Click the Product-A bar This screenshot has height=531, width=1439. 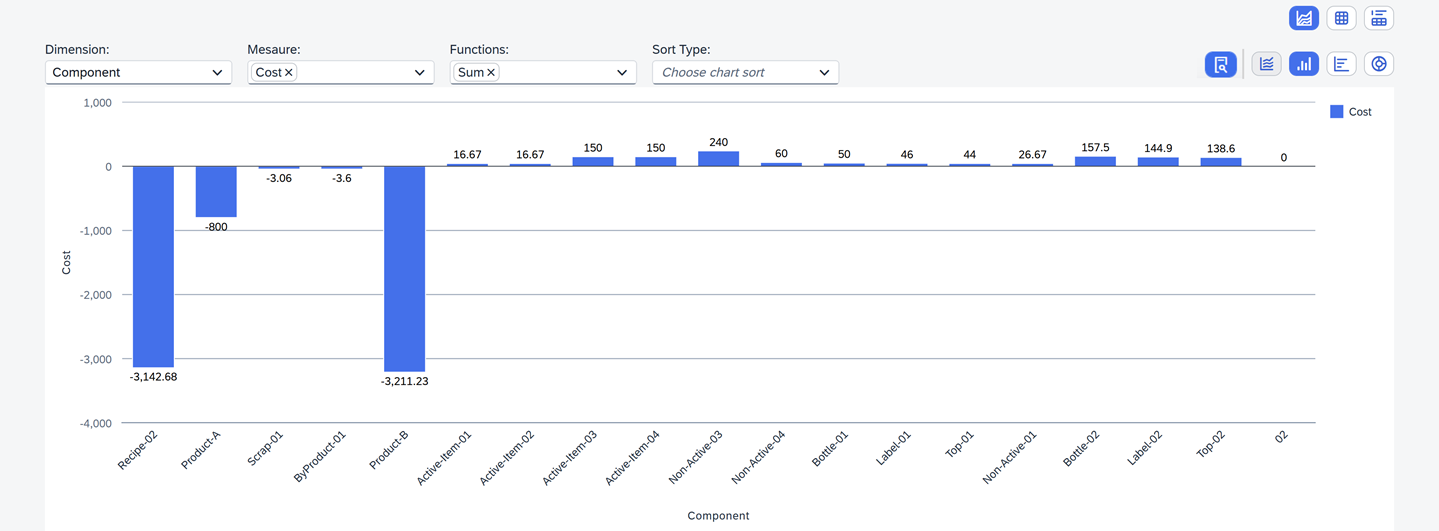216,191
